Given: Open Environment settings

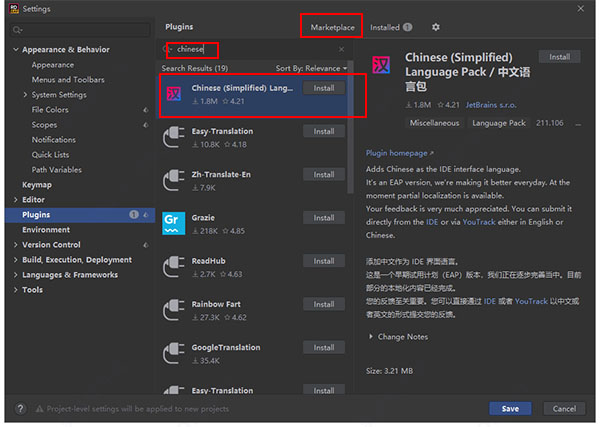Looking at the screenshot, I should [46, 230].
